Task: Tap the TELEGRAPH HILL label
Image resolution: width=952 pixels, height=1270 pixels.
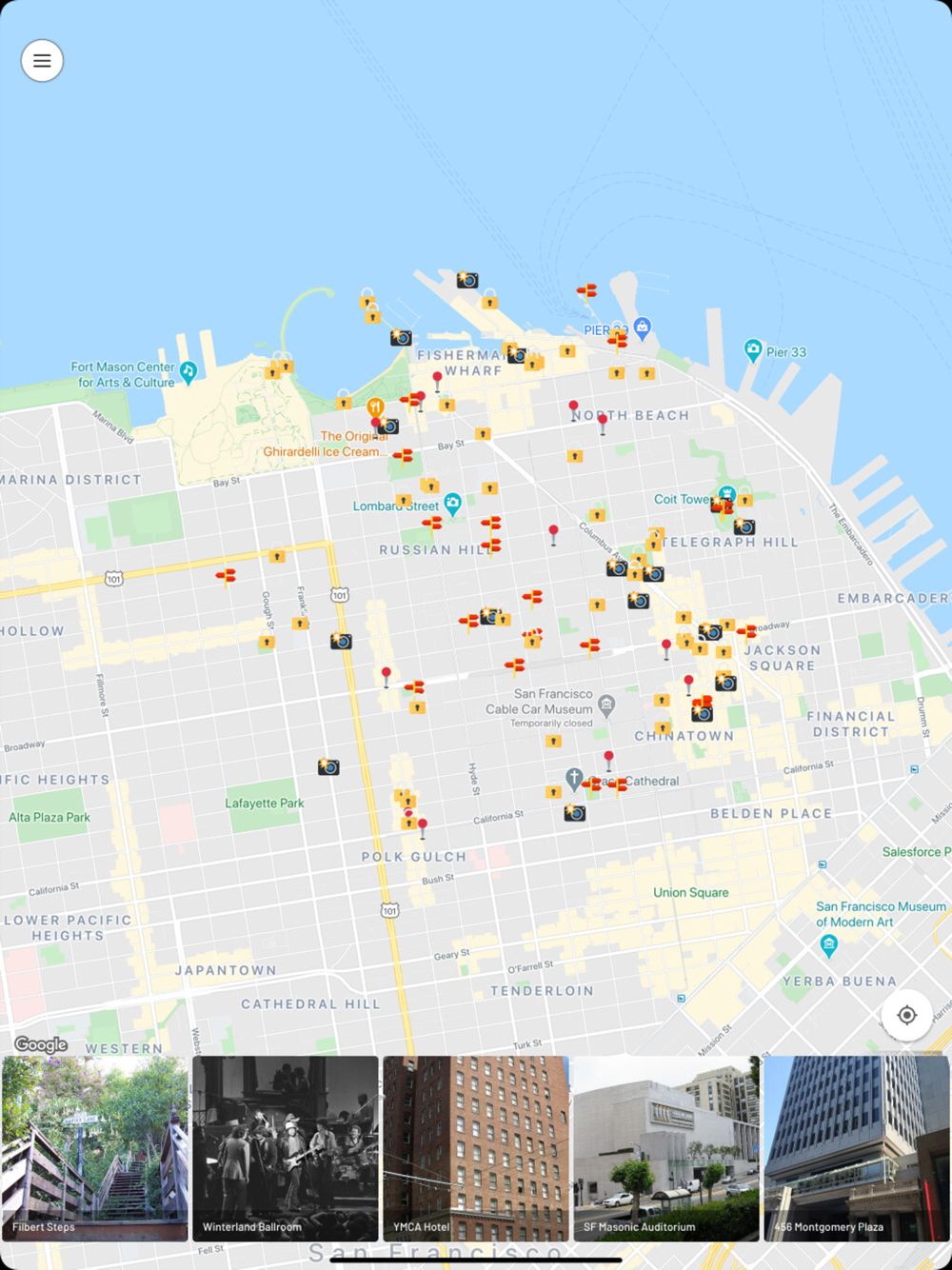Action: tap(730, 543)
